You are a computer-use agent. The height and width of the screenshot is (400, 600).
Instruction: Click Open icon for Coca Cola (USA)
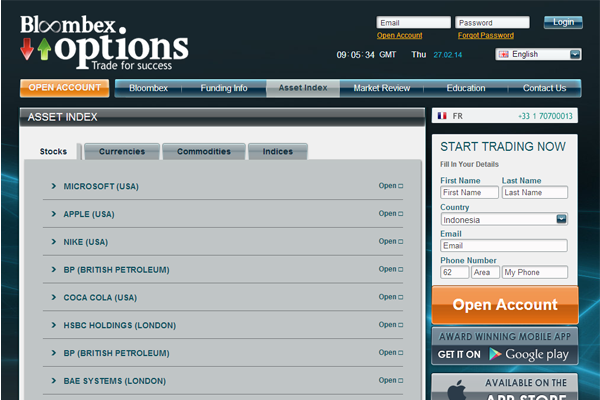coord(401,297)
